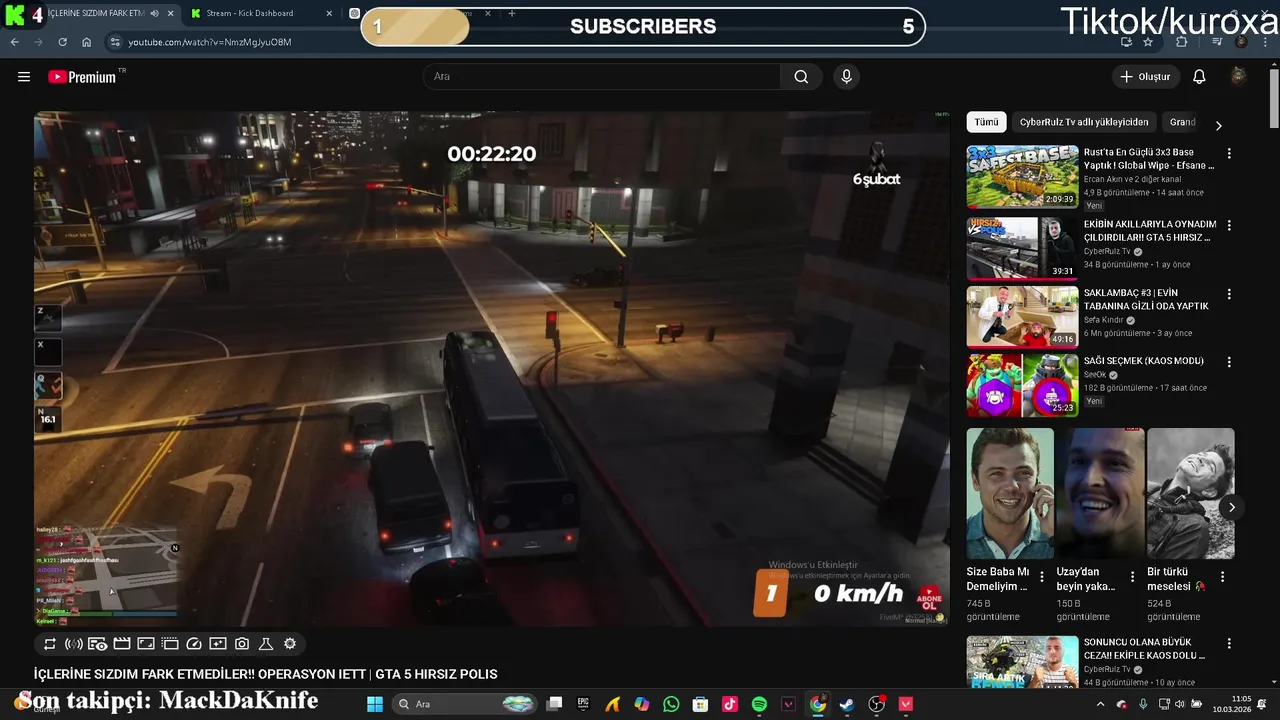Show the next shorts with the shelf arrow
Viewport: 1280px width, 720px height.
(x=1231, y=507)
